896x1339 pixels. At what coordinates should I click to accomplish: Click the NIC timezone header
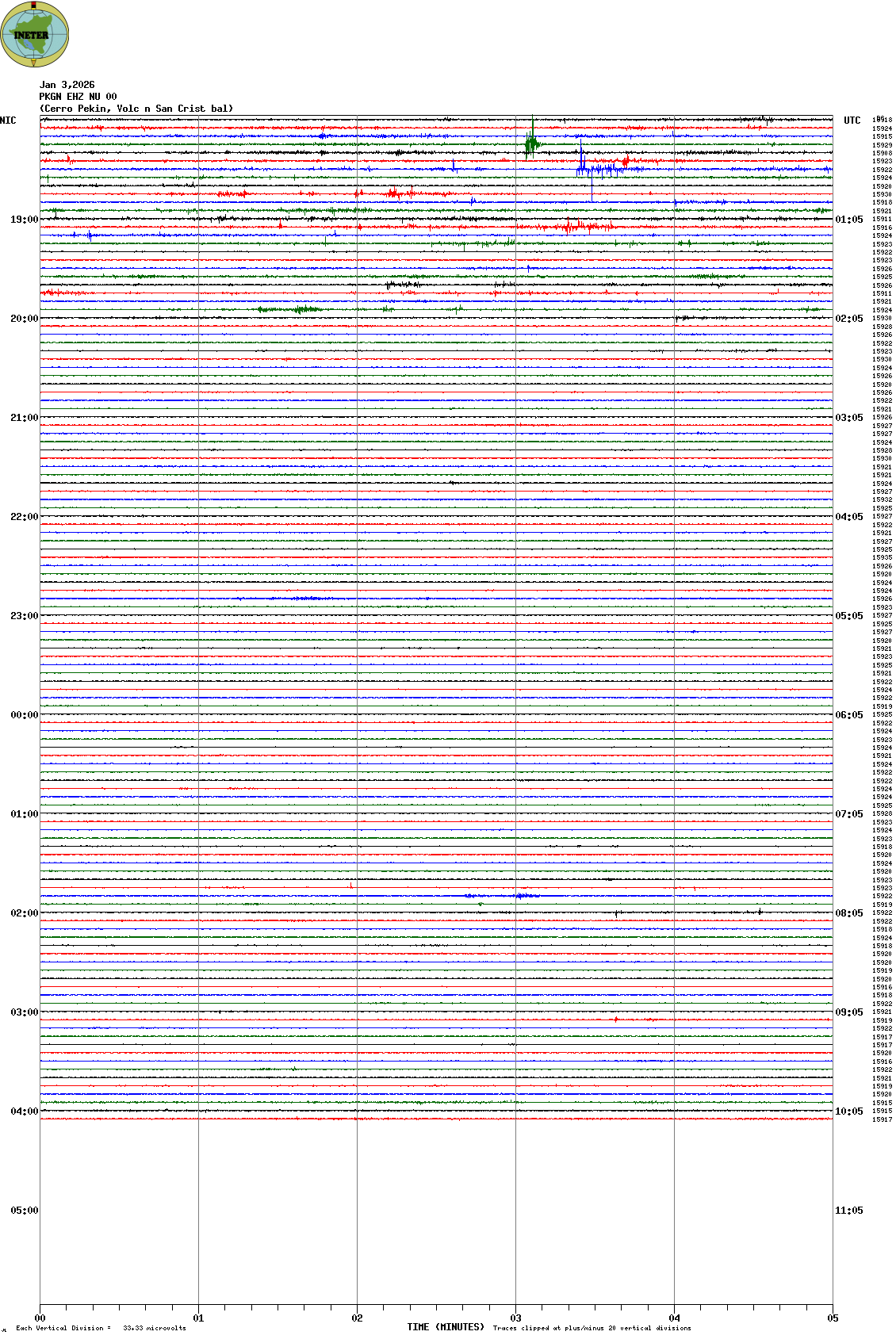point(9,121)
